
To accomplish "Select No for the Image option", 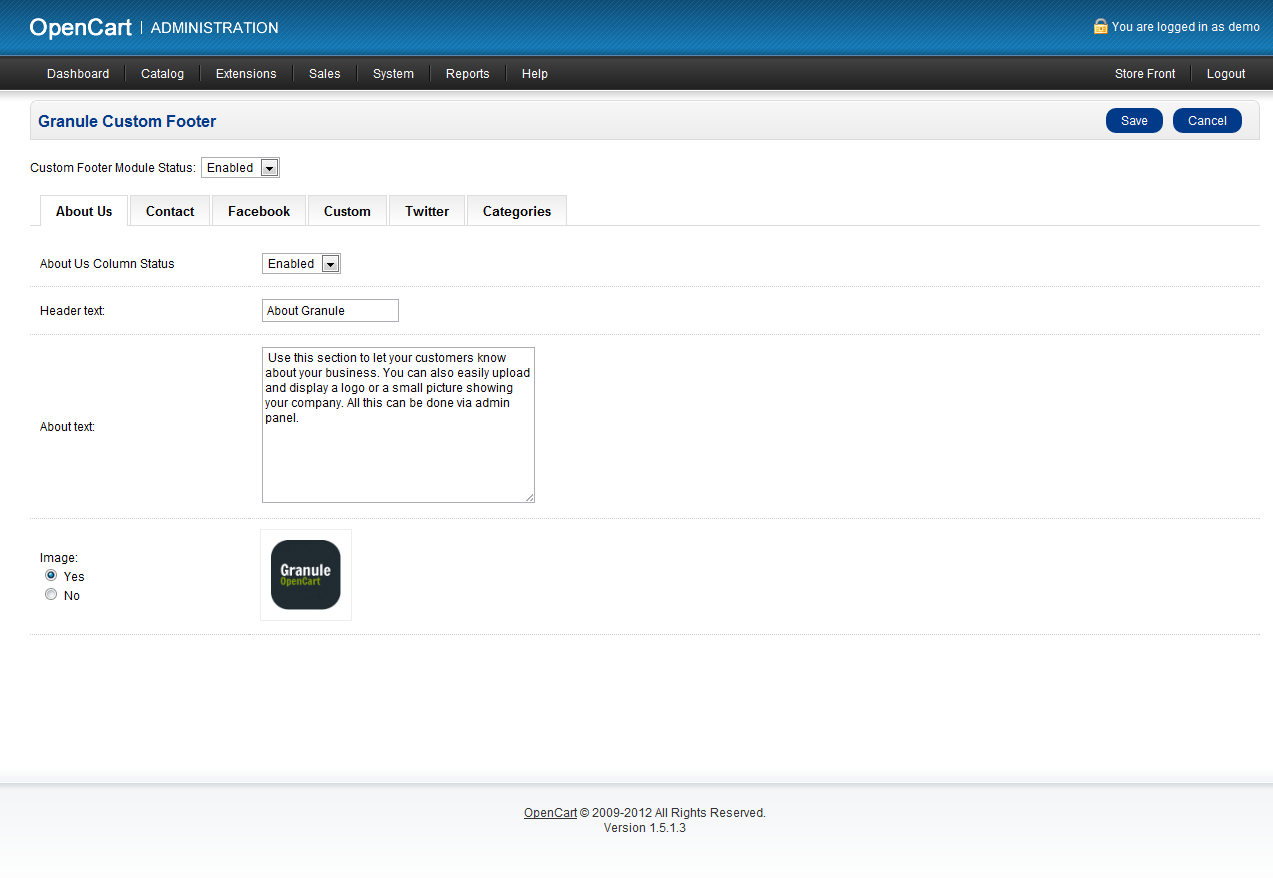I will tap(51, 595).
